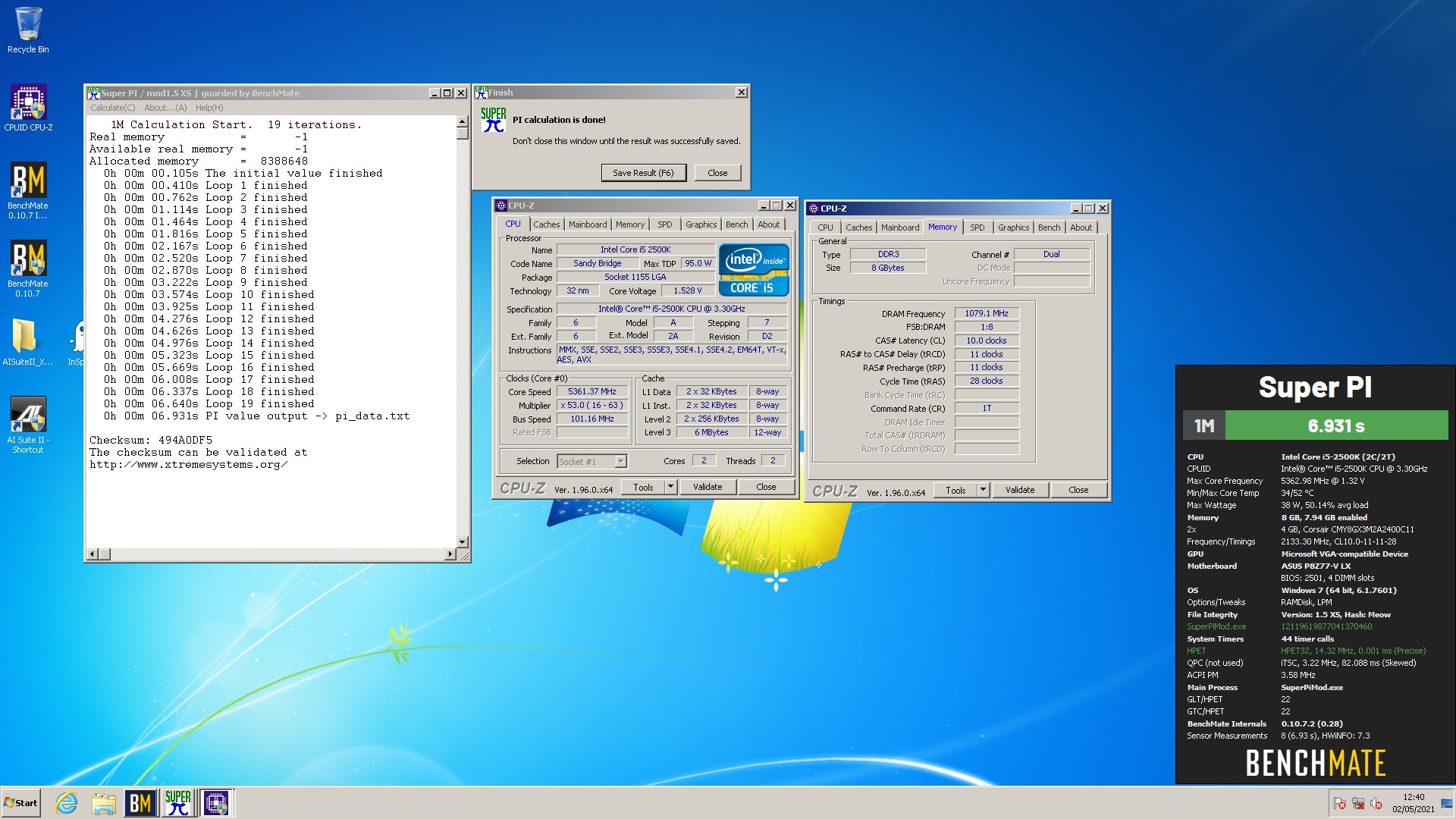Screen dimensions: 1456x819
Task: Click Super PI horizontal scrollbar left arrow
Action: (x=93, y=554)
